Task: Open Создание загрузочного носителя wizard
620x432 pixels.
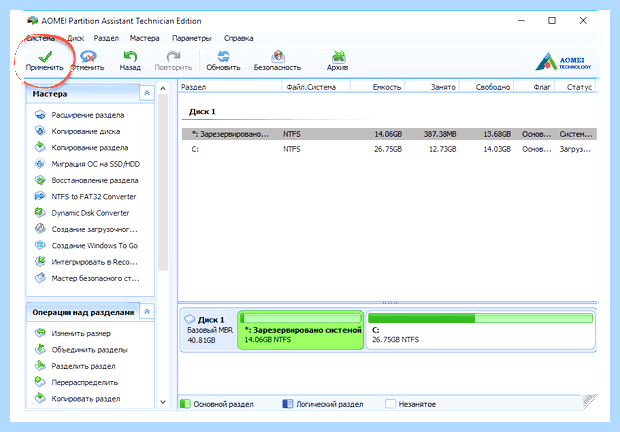Action: pyautogui.click(x=86, y=229)
